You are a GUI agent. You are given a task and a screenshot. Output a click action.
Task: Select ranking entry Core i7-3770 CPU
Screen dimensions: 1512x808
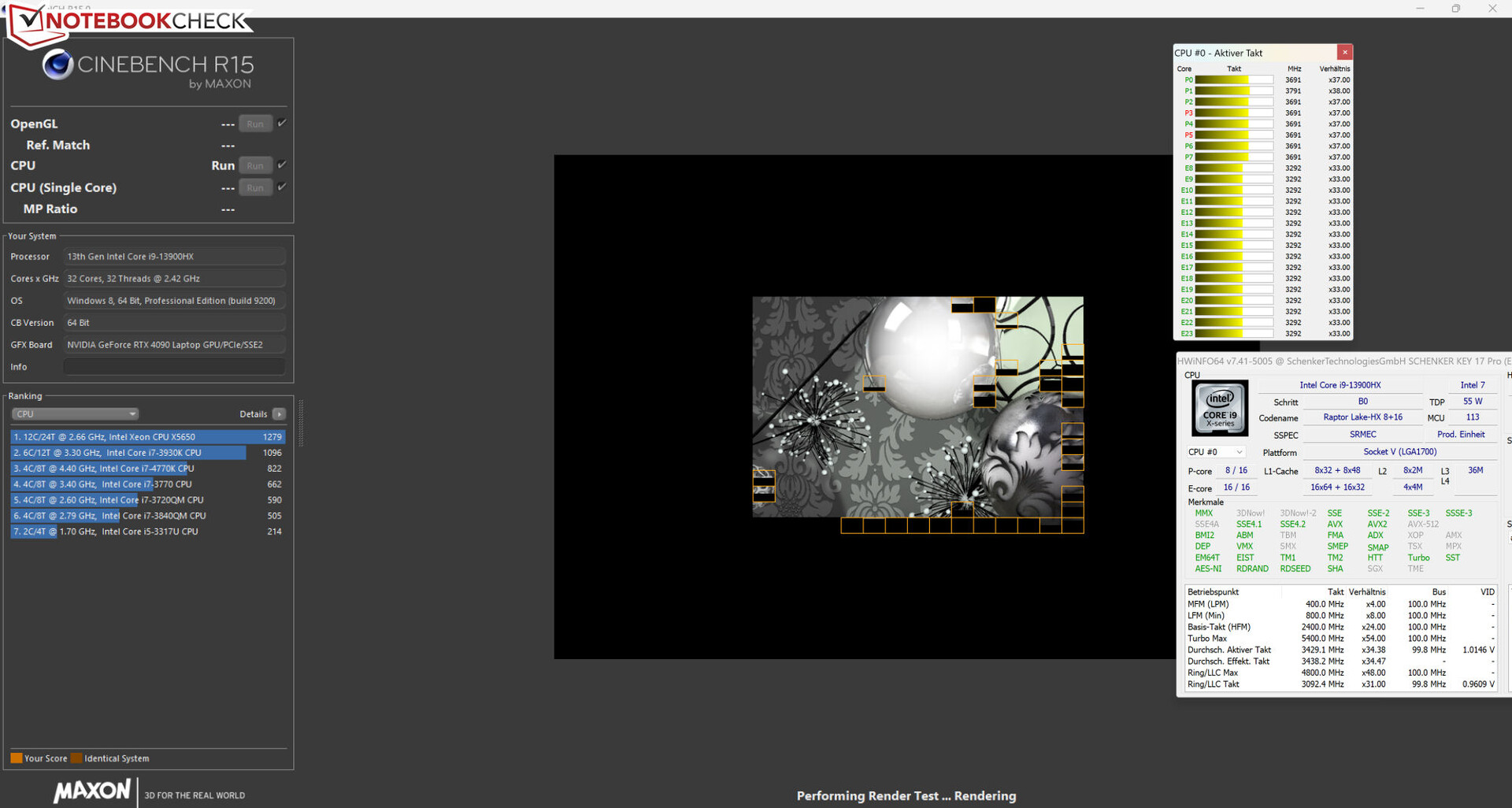[x=148, y=484]
